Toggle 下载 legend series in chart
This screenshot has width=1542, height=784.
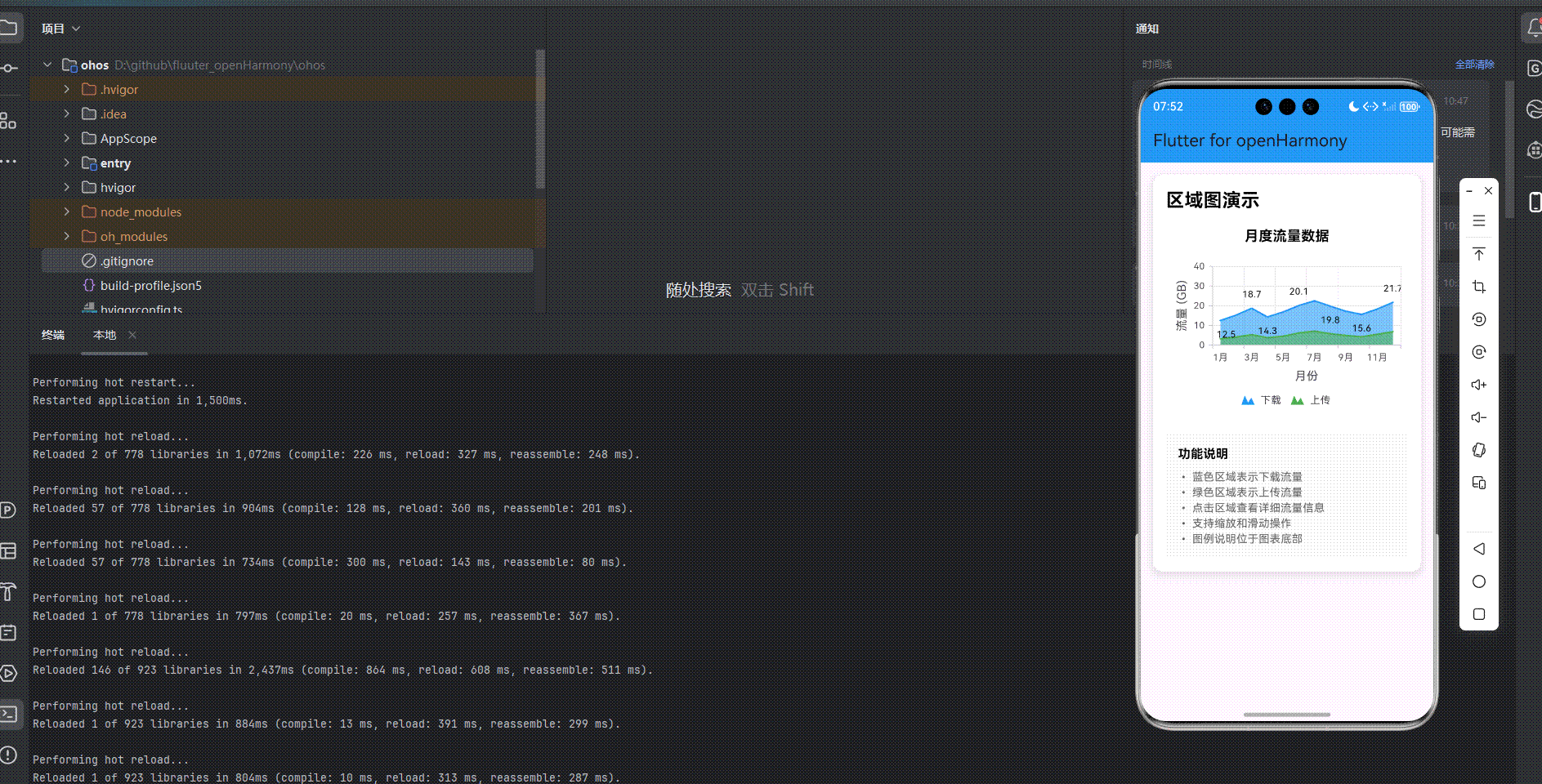click(x=1261, y=400)
